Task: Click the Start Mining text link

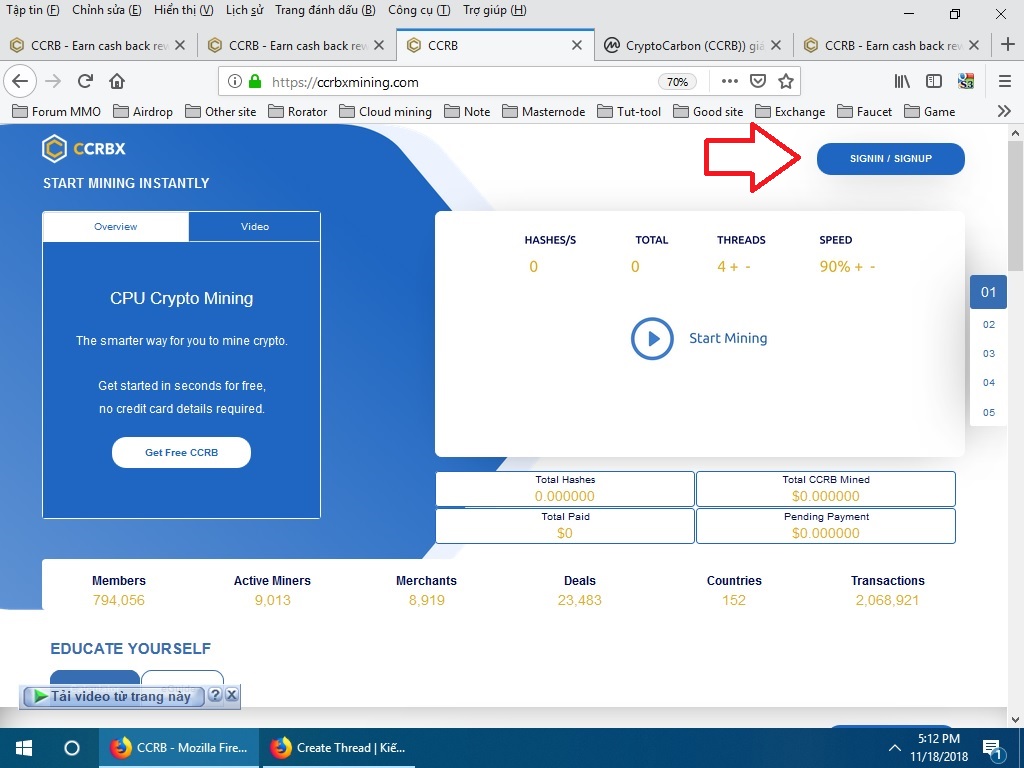Action: 728,338
